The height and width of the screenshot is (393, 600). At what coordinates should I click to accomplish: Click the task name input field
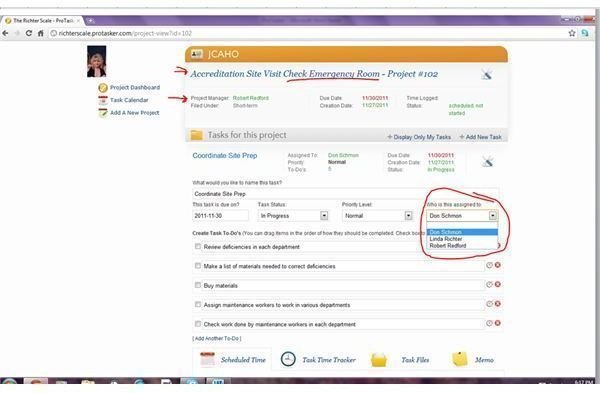tap(346, 194)
